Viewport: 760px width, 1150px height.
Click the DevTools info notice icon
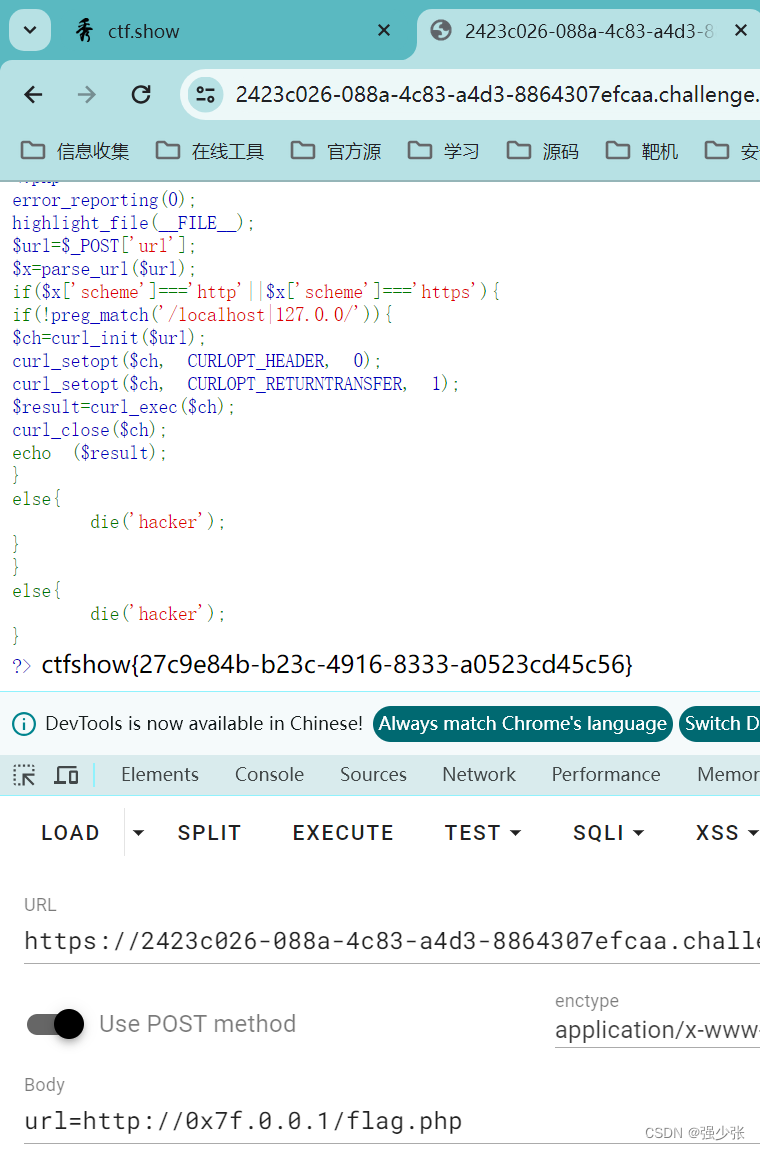[24, 724]
